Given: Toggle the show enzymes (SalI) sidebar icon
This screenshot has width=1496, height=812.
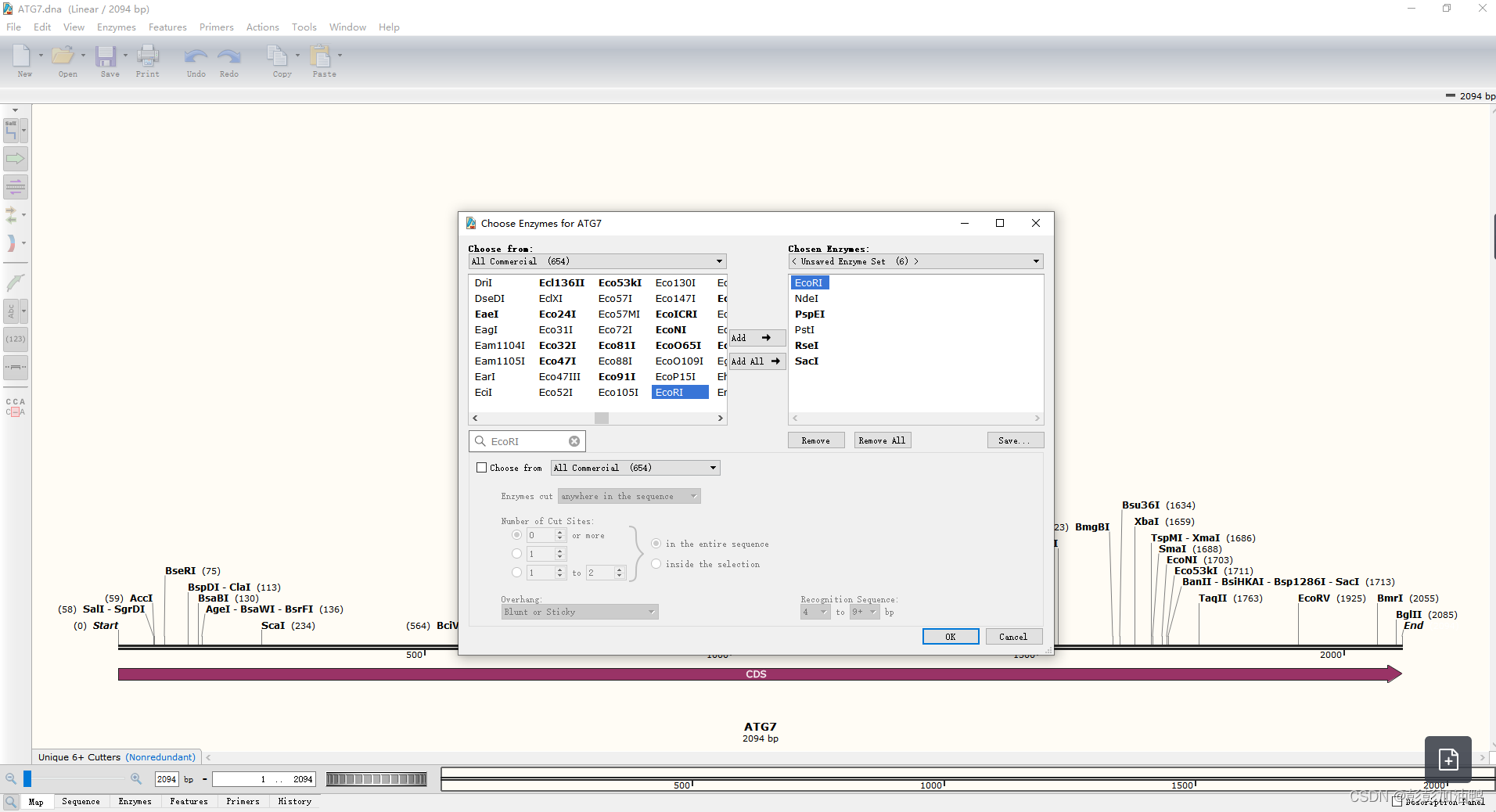Looking at the screenshot, I should [11, 131].
